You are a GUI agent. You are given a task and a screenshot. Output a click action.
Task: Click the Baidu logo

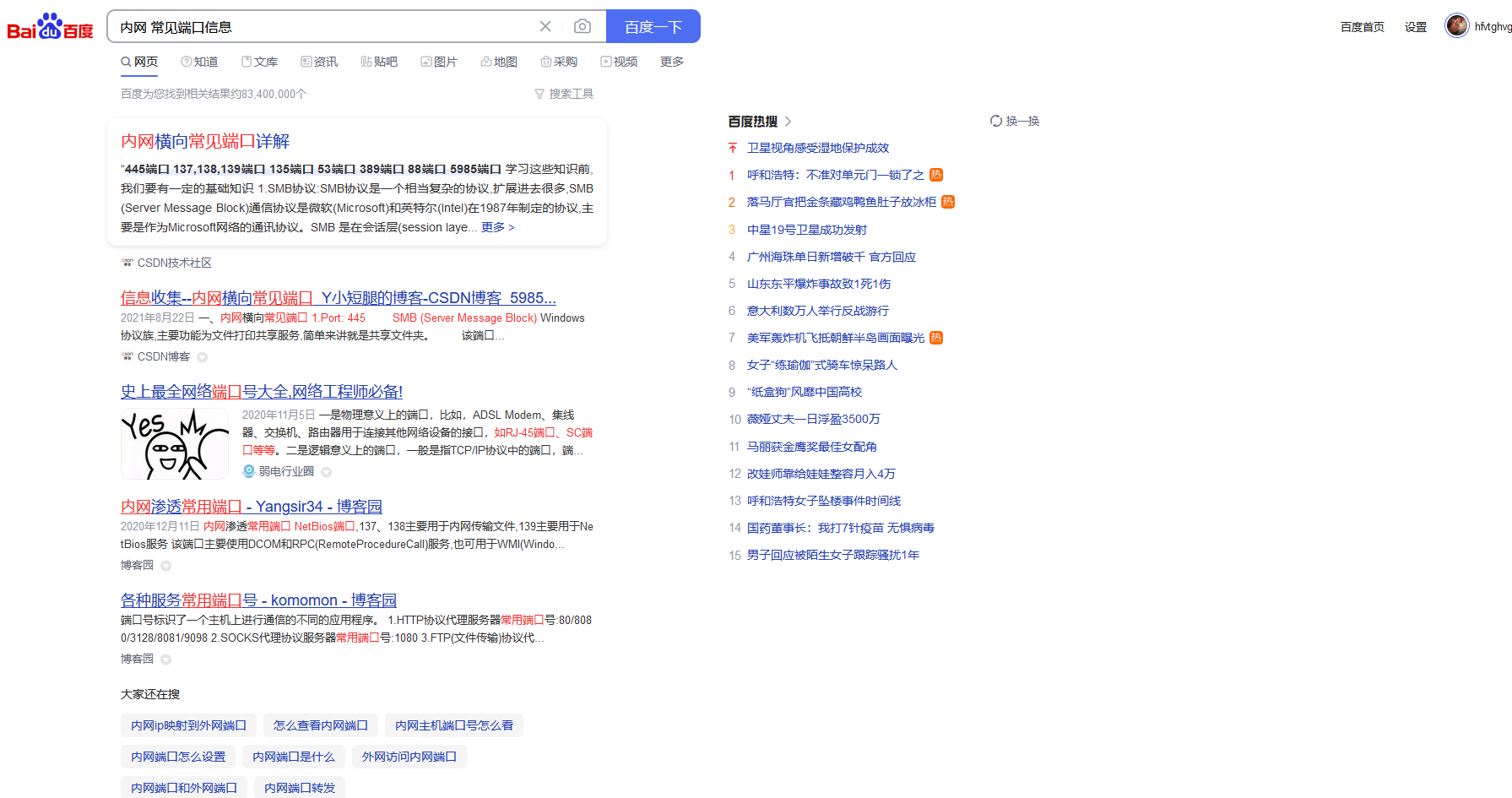[x=50, y=27]
